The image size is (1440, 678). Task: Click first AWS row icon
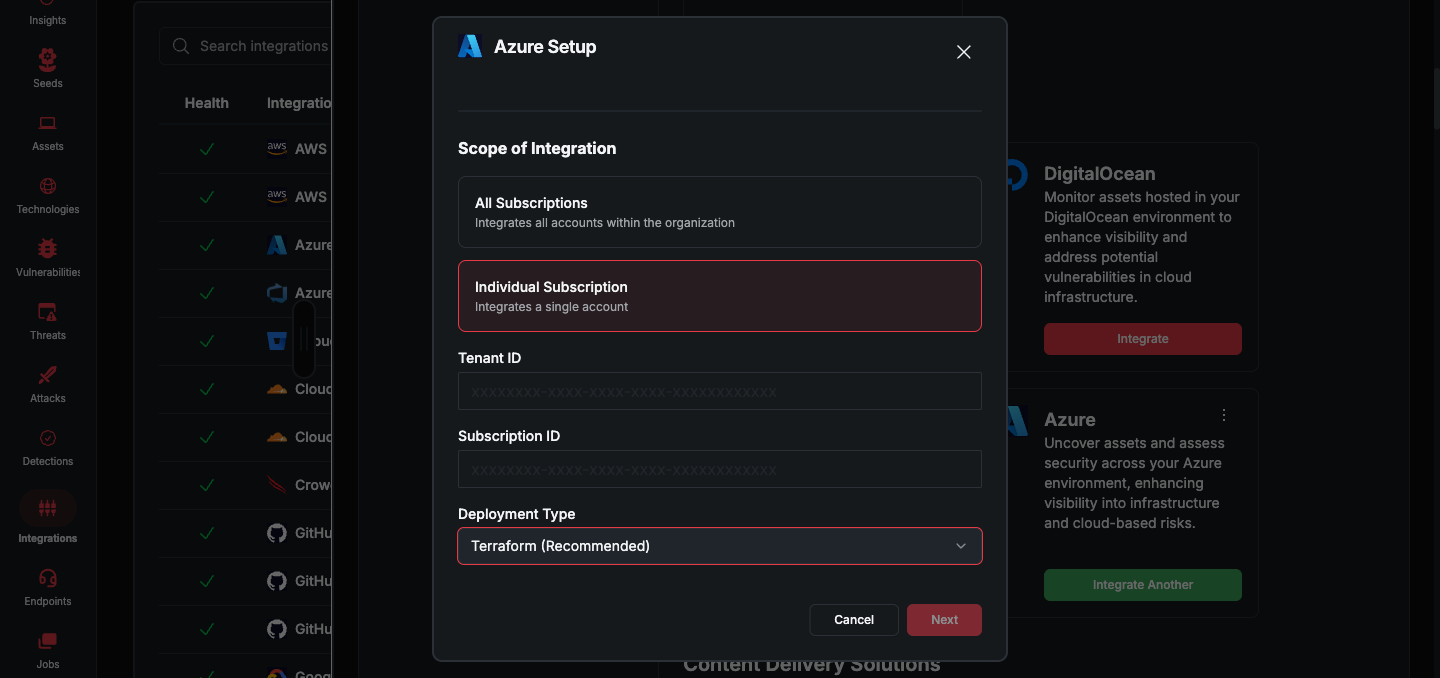coord(277,148)
